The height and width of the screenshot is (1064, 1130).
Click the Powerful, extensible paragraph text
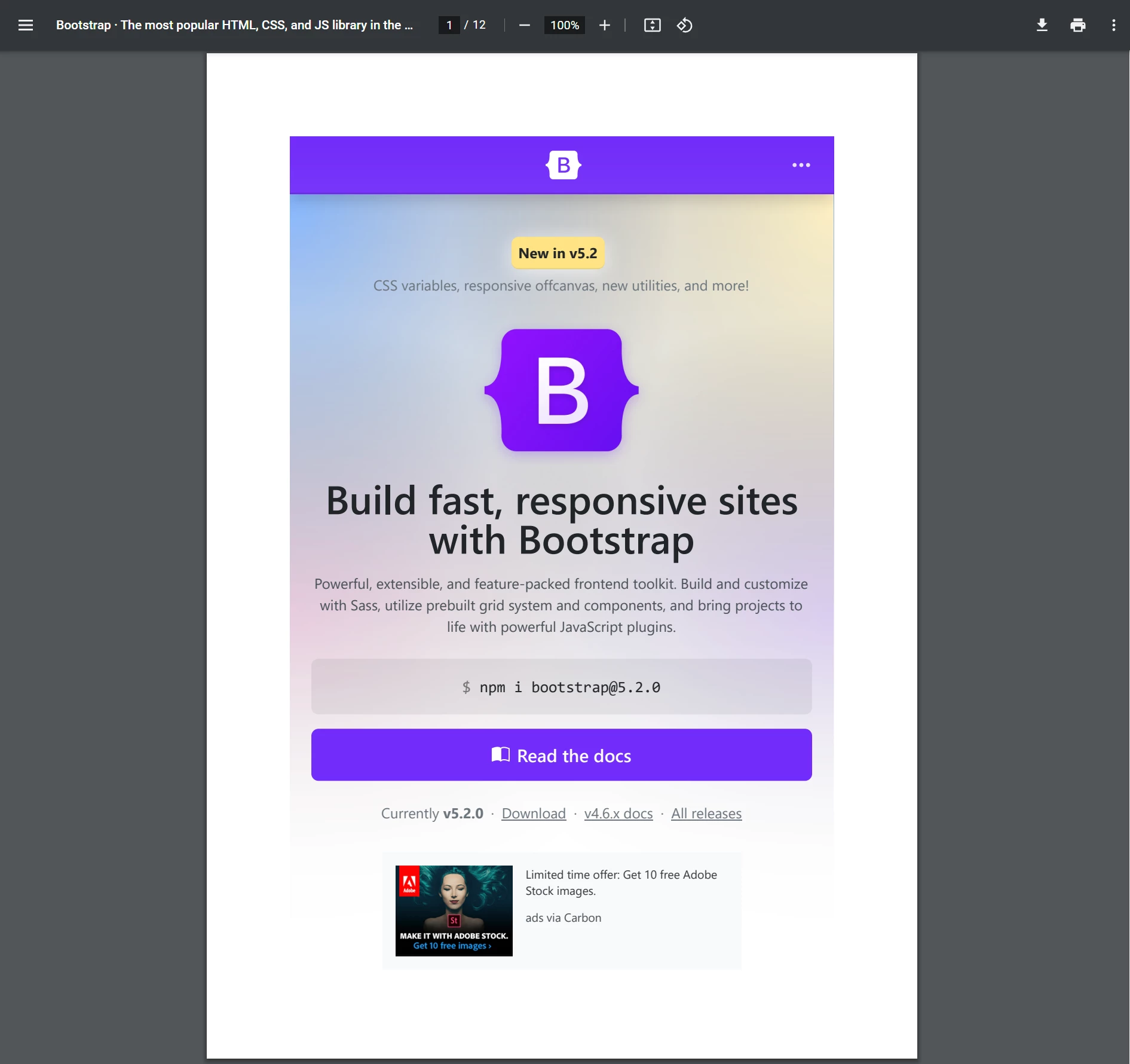(561, 606)
